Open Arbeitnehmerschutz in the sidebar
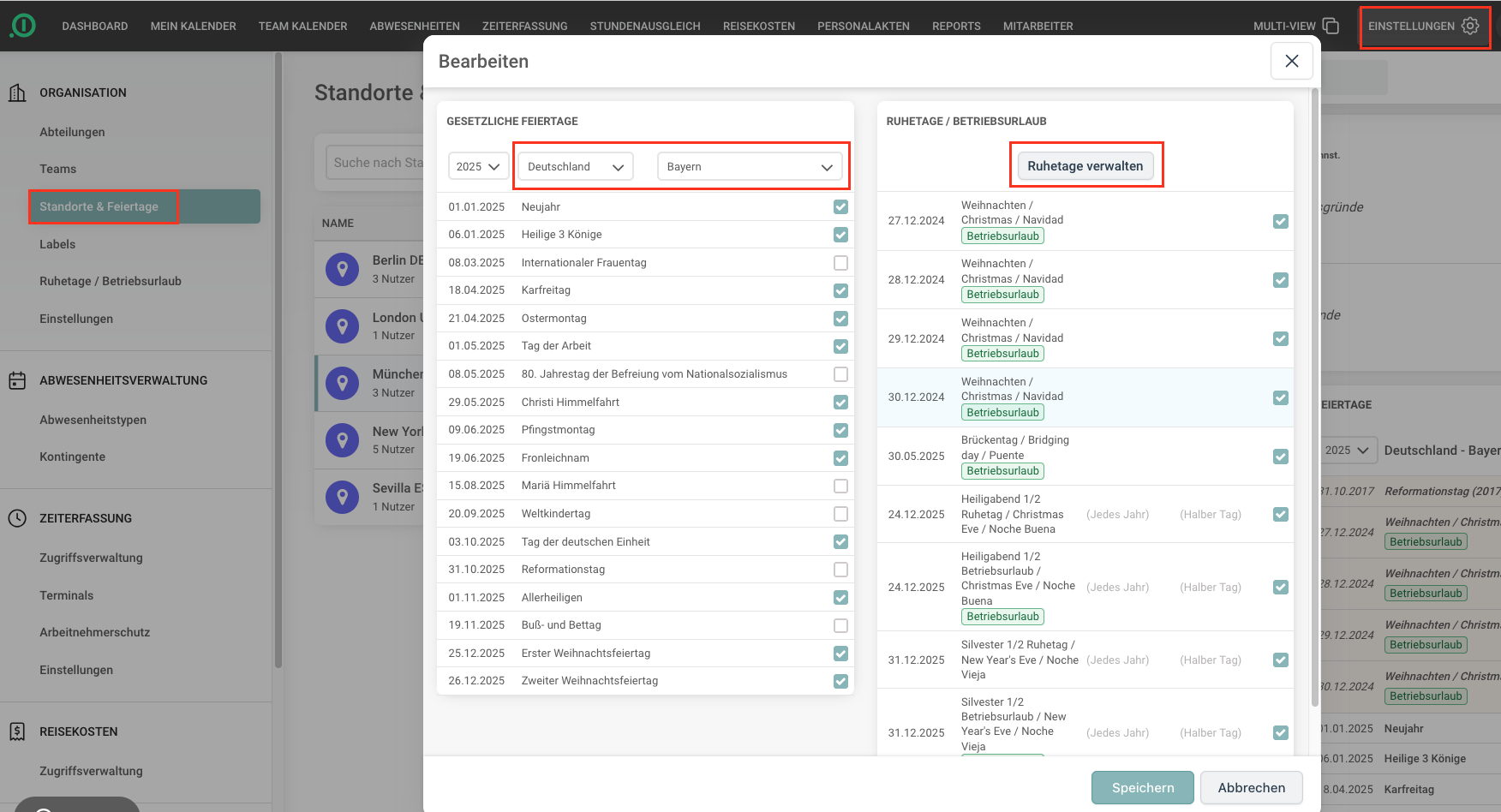This screenshot has height=812, width=1501. pos(94,632)
